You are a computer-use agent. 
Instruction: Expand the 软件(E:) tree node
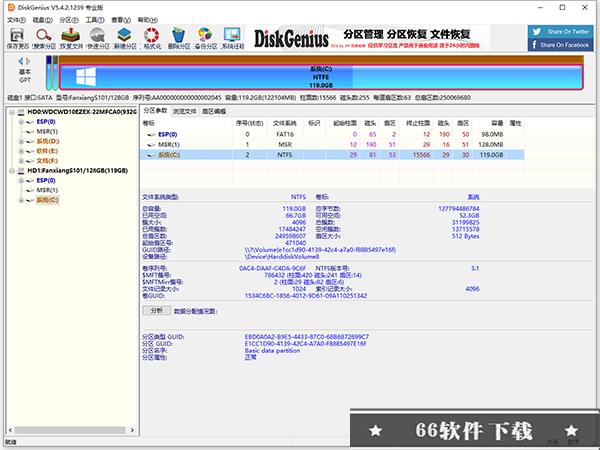pos(21,151)
